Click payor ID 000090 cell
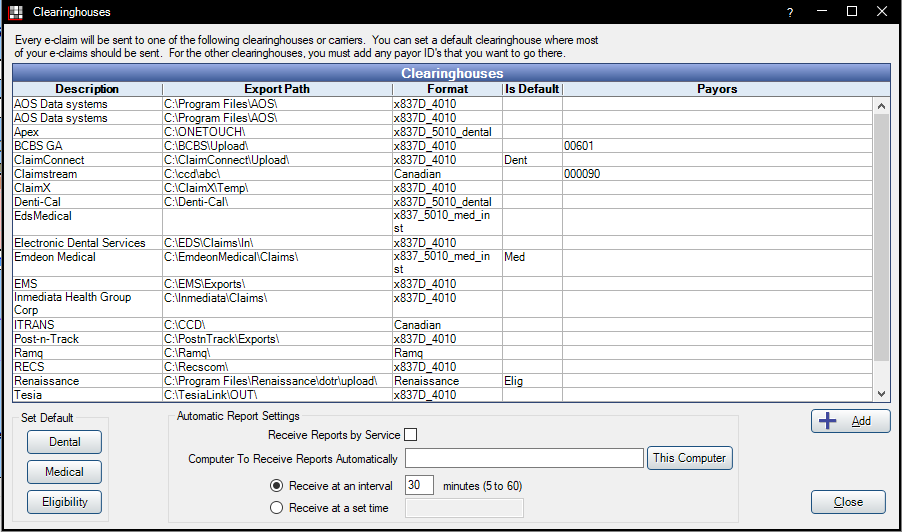 pos(717,174)
